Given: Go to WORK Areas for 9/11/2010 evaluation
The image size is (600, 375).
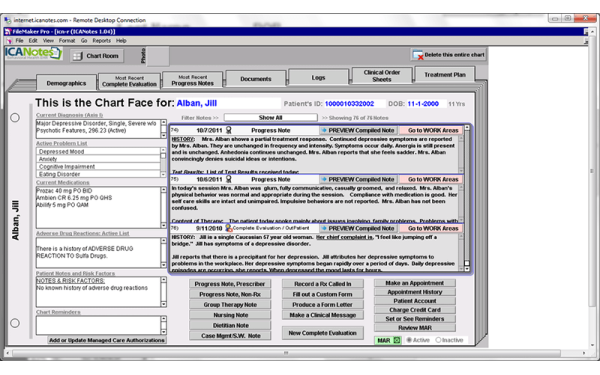Looking at the screenshot, I should coord(430,228).
